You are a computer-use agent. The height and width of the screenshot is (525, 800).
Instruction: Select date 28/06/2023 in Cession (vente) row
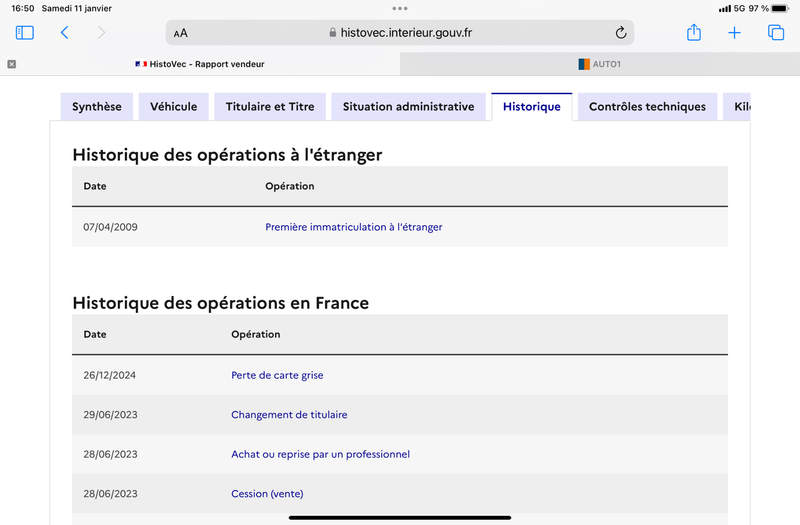tap(110, 493)
